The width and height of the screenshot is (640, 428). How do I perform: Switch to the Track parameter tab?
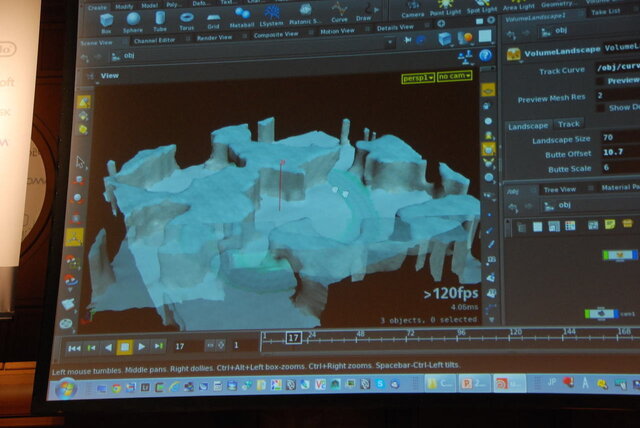[569, 124]
